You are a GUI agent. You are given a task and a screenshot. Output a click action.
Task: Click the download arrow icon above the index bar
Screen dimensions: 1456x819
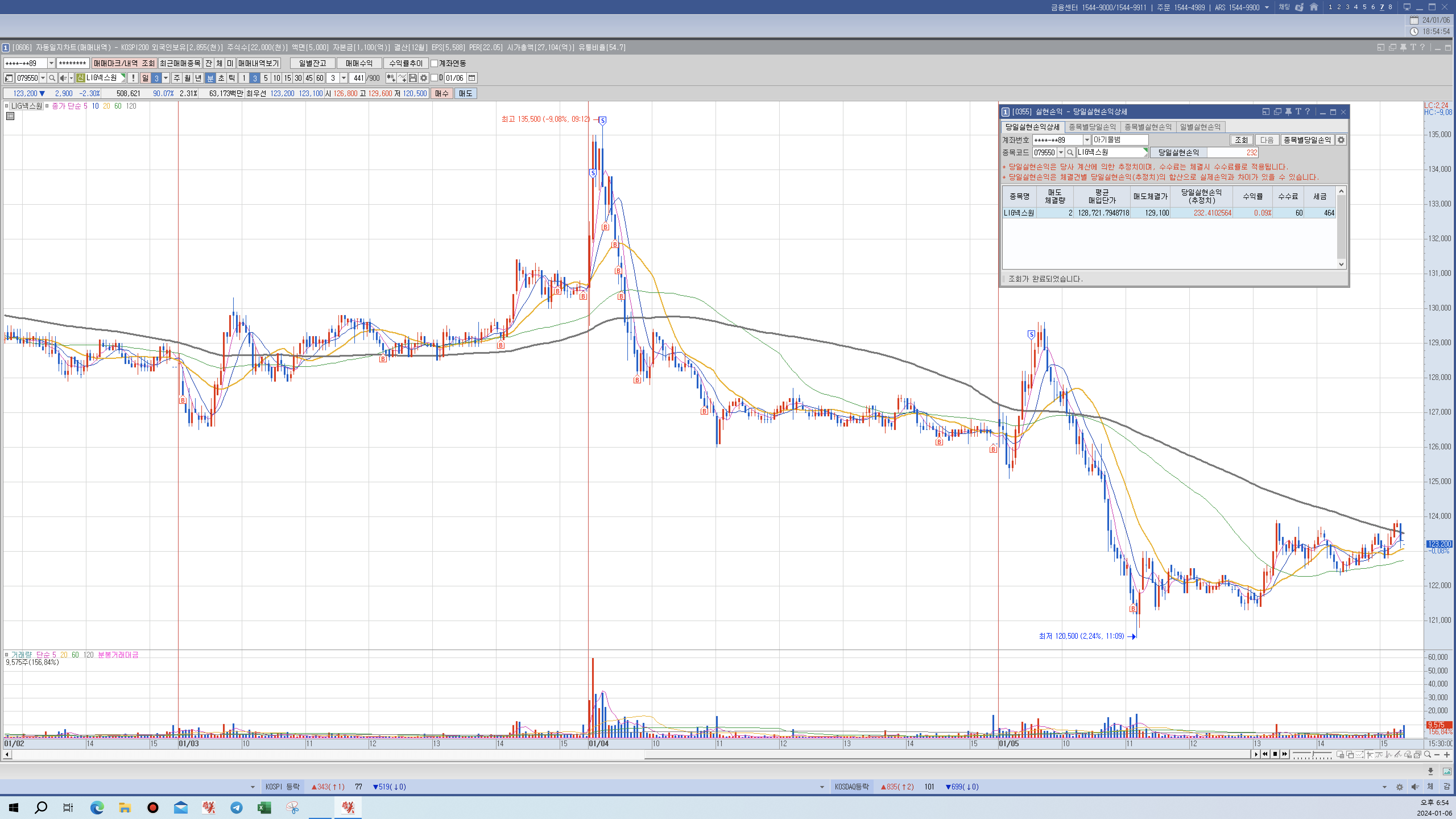(1431, 772)
